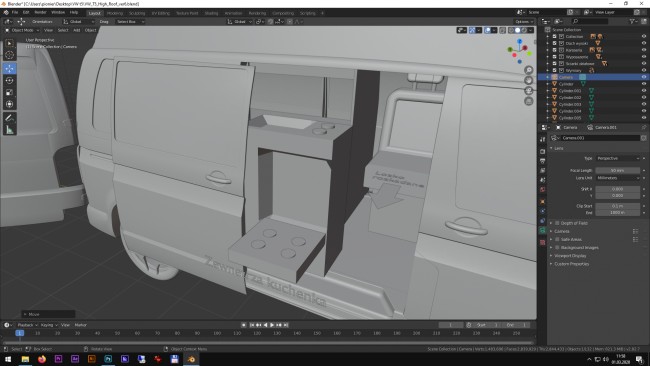Image resolution: width=650 pixels, height=366 pixels.
Task: Expand the Custom Properties panel
Action: [x=571, y=264]
